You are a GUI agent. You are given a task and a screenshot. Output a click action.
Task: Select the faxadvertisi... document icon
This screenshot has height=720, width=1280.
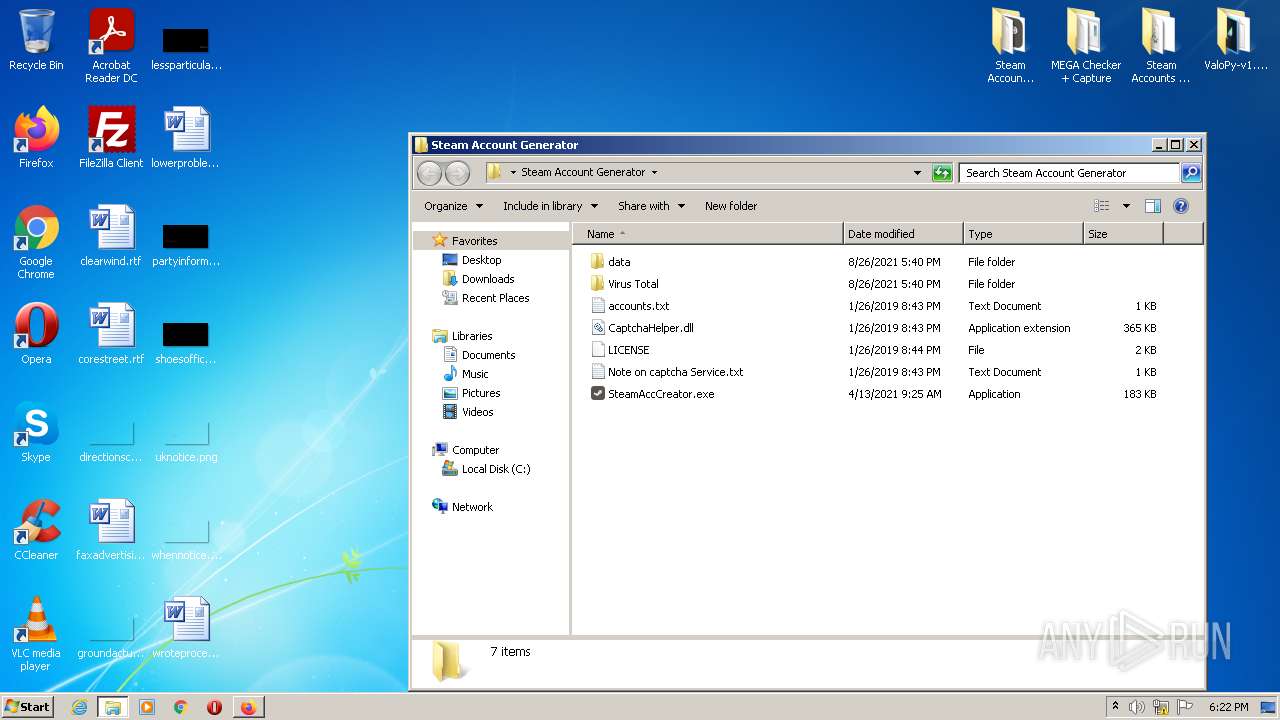tap(111, 530)
